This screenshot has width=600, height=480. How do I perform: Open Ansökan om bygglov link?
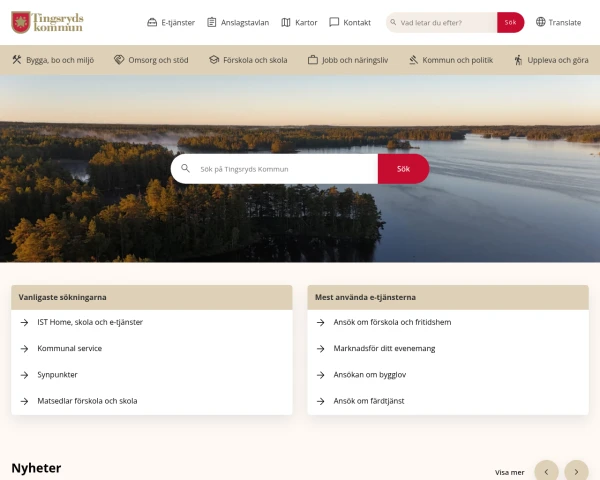pos(370,375)
